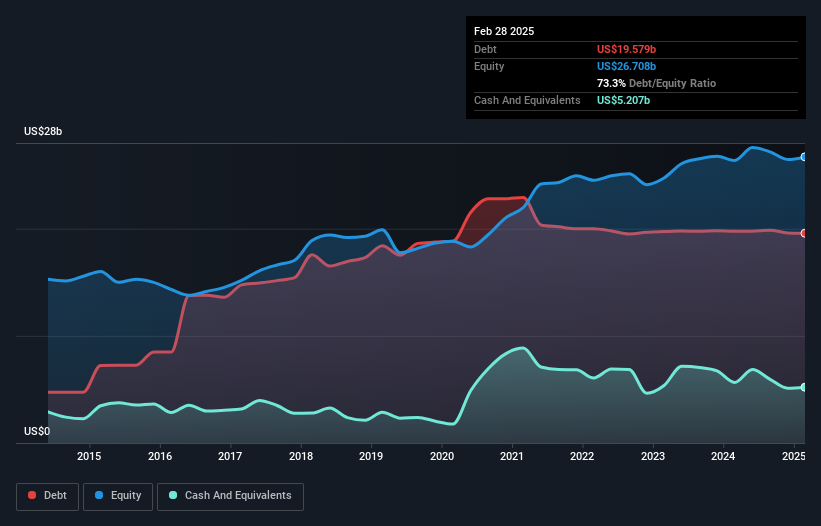Click the blue Equity endpoint marker

point(804,157)
